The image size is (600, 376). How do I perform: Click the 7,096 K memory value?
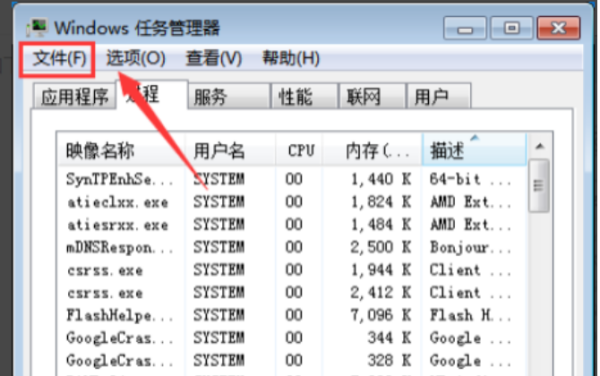[x=381, y=316]
